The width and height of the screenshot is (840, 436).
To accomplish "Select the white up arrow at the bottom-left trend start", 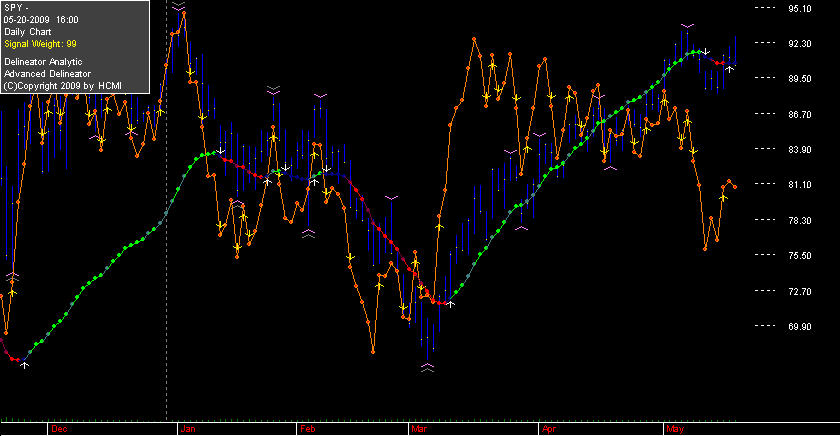I will tap(24, 365).
